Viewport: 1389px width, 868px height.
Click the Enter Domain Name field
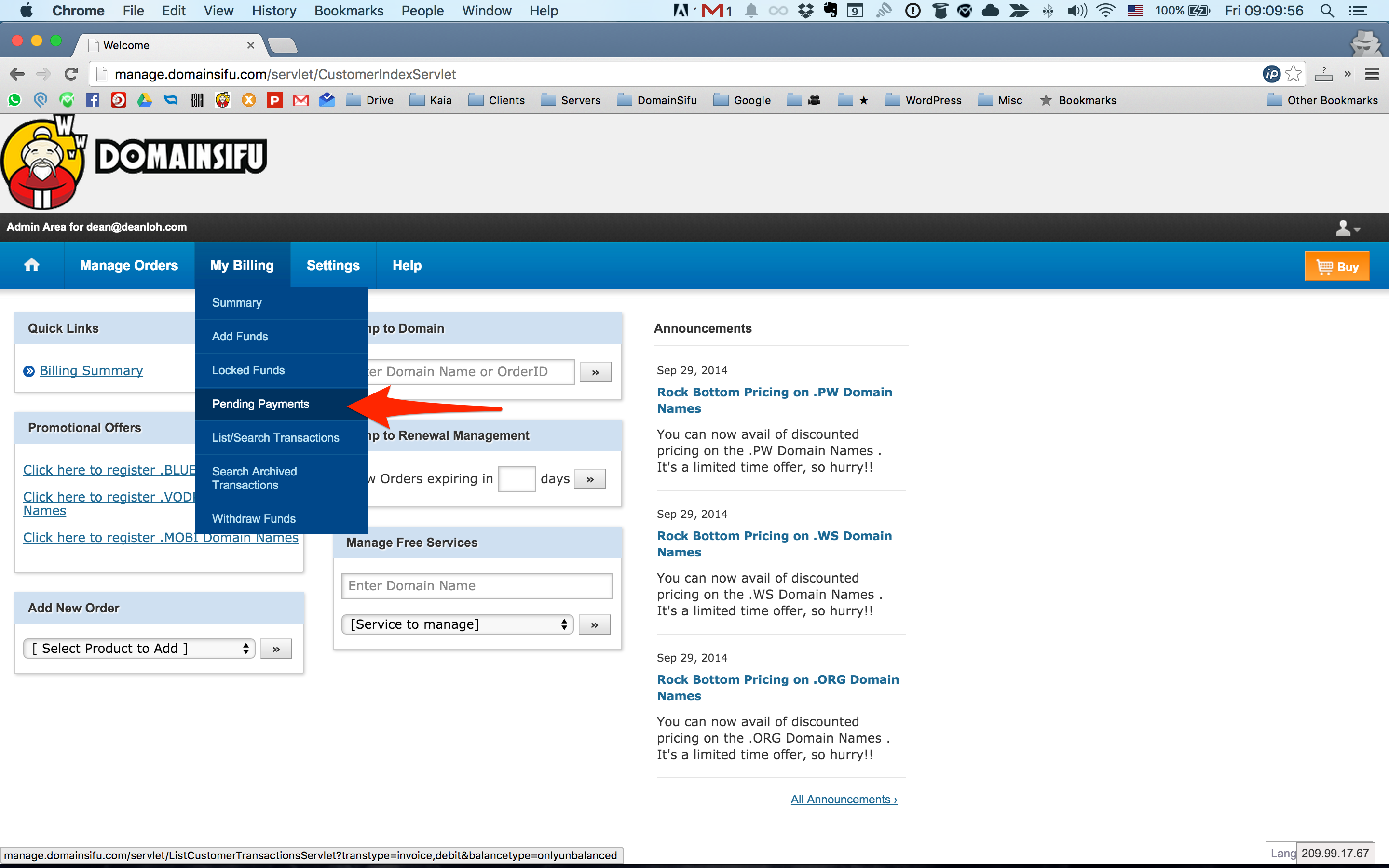click(x=477, y=585)
